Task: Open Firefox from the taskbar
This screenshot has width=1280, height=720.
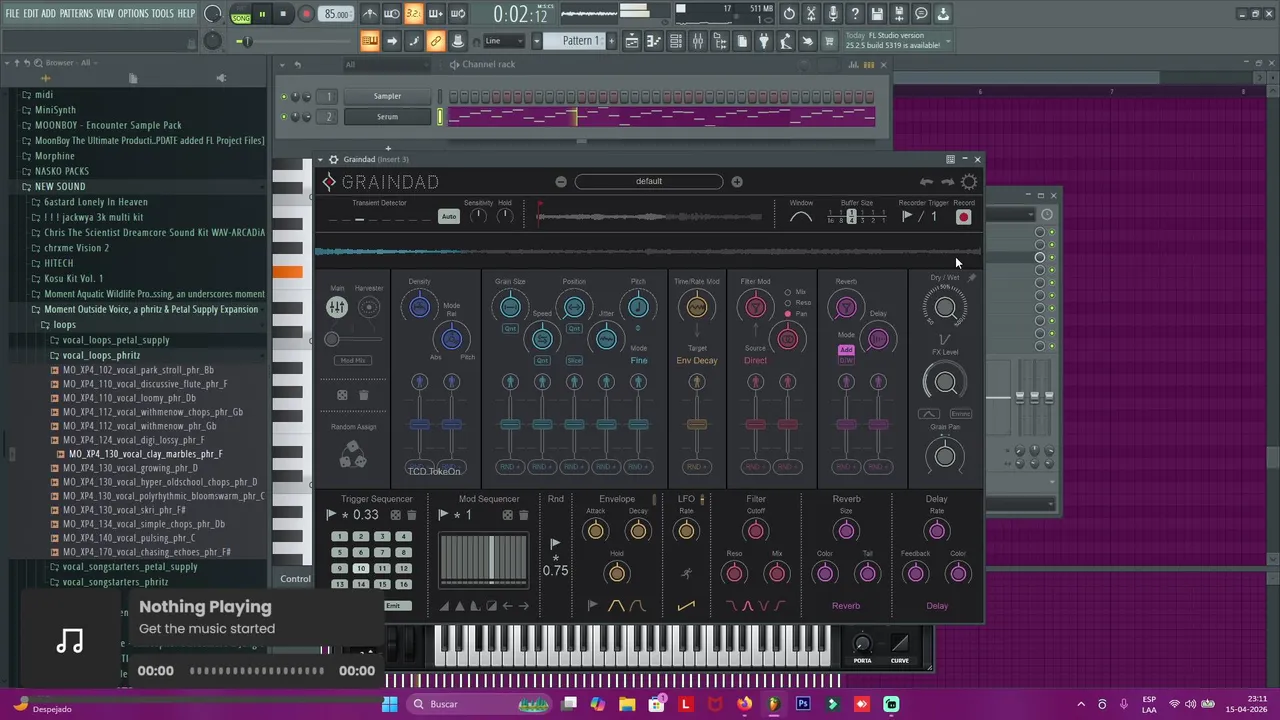Action: pos(744,704)
